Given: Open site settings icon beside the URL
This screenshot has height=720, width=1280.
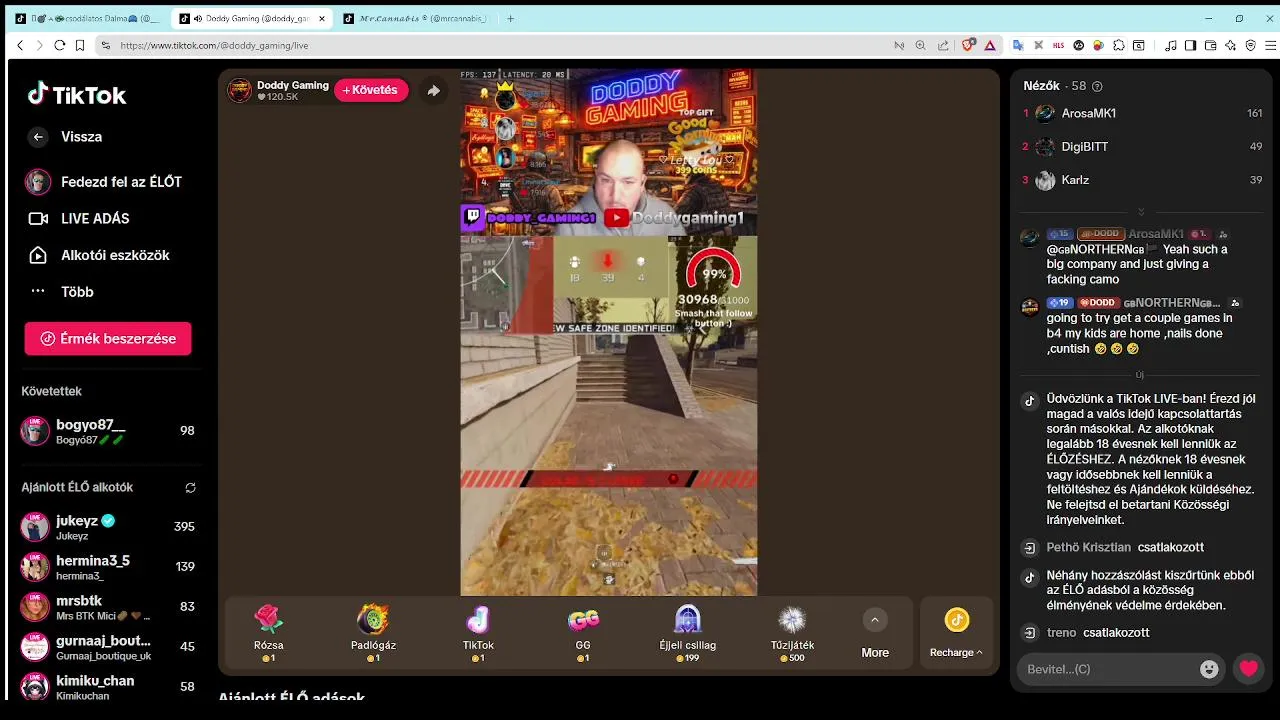Looking at the screenshot, I should pos(106,45).
